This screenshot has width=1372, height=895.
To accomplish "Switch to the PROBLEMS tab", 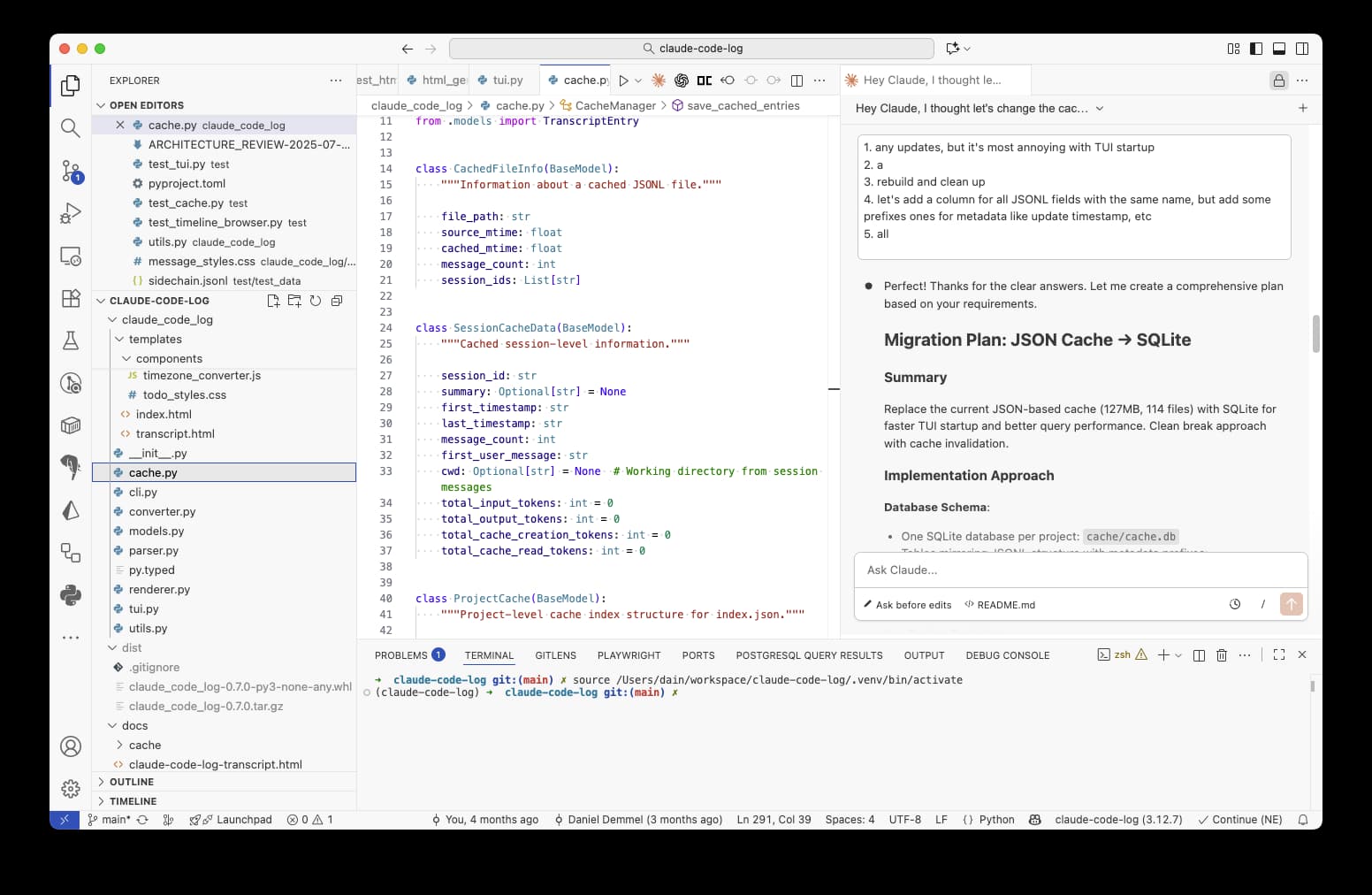I will [400, 655].
